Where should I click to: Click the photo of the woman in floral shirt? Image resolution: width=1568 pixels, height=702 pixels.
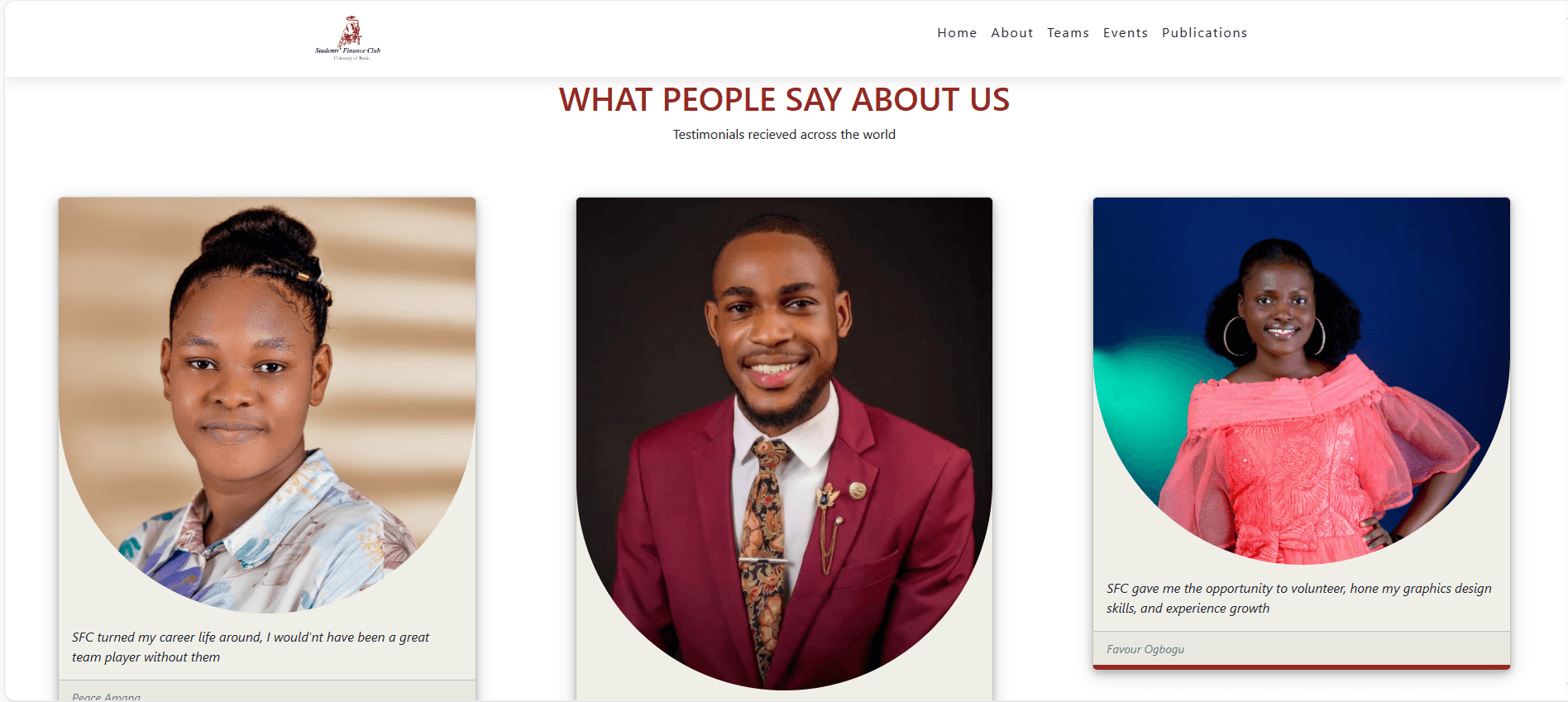pos(267,405)
